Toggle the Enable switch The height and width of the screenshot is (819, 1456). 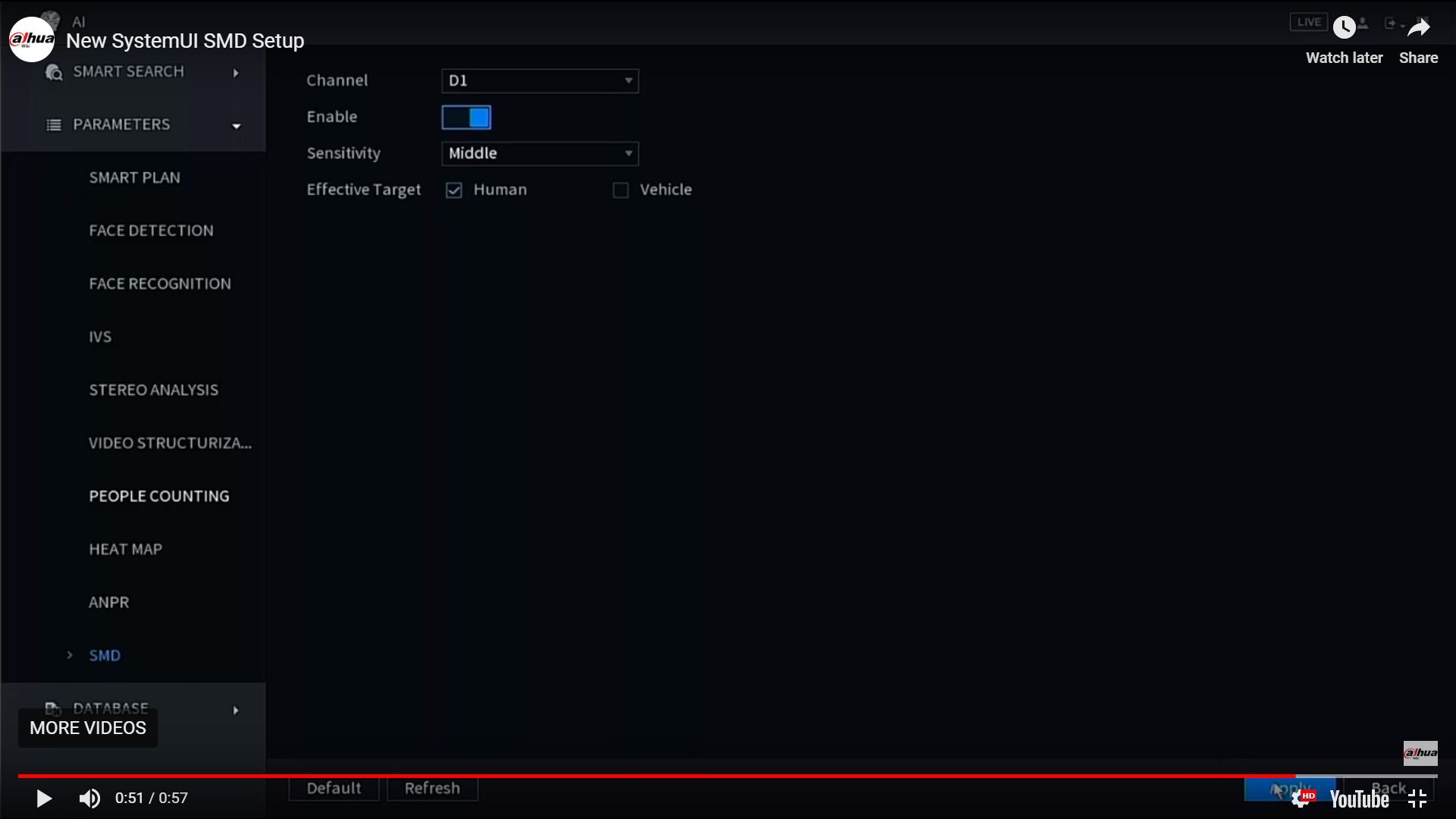click(466, 118)
